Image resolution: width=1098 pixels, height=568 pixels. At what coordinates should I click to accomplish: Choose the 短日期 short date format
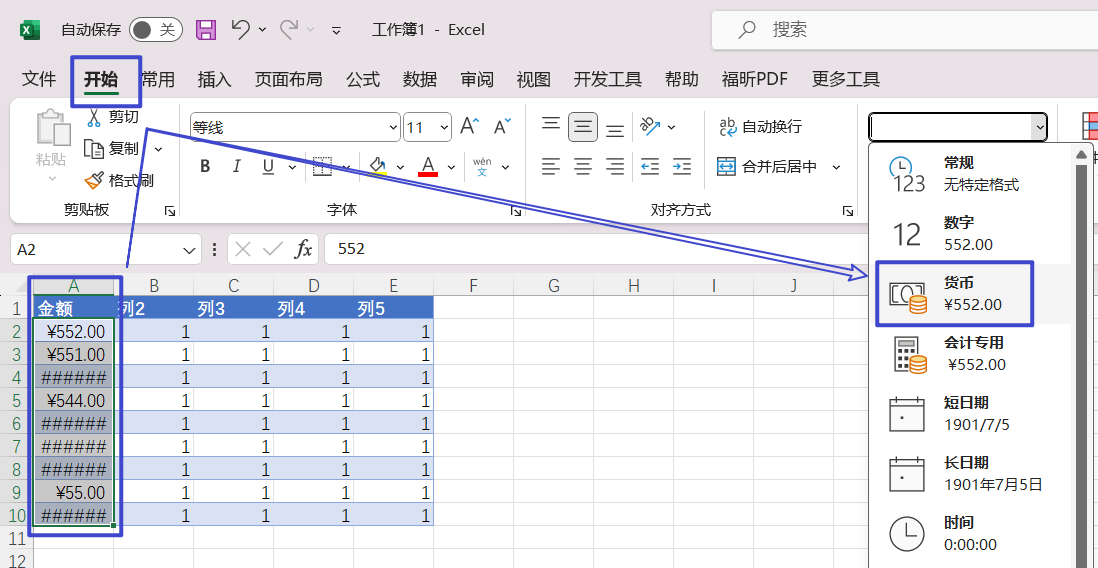[966, 413]
